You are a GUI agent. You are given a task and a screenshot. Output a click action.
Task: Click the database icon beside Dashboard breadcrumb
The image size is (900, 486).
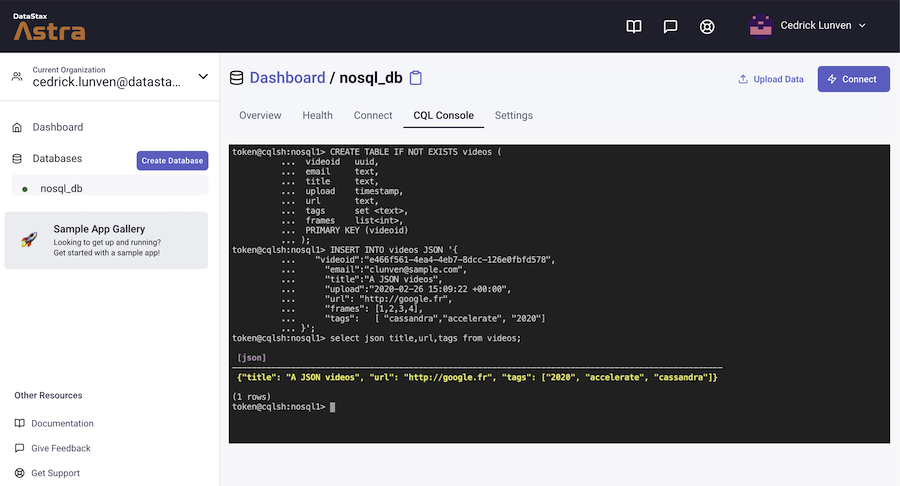236,78
